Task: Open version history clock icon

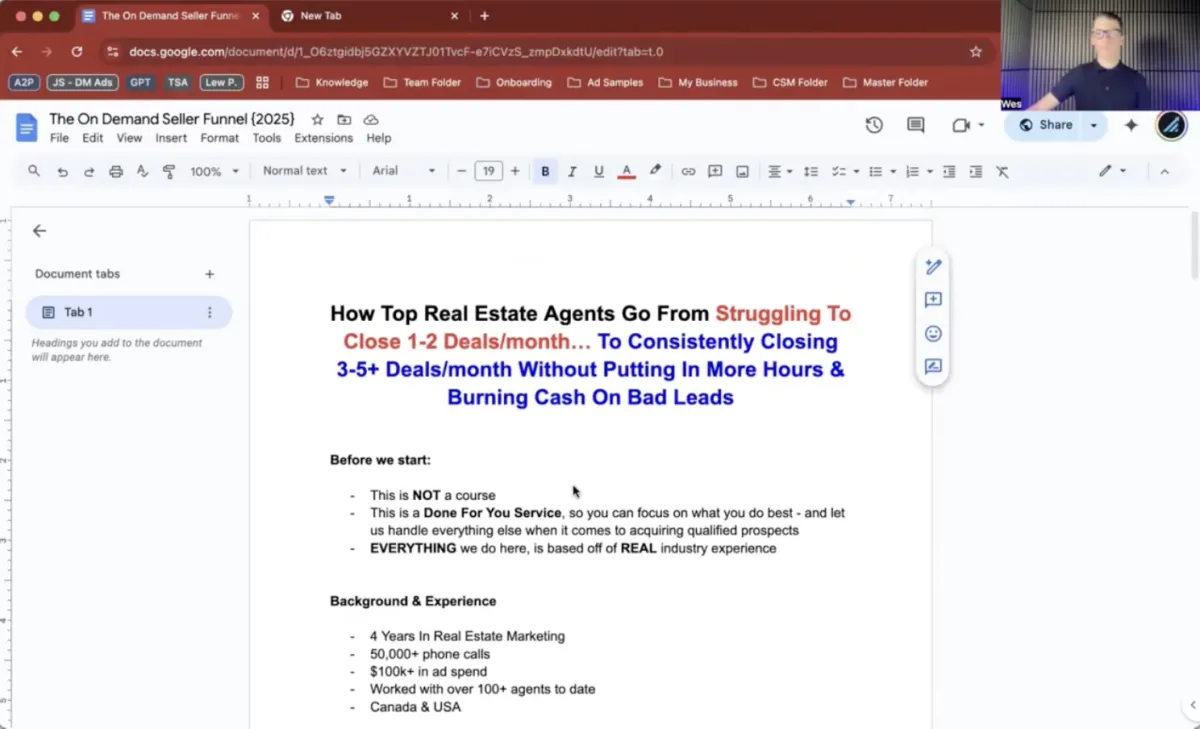Action: tap(874, 125)
